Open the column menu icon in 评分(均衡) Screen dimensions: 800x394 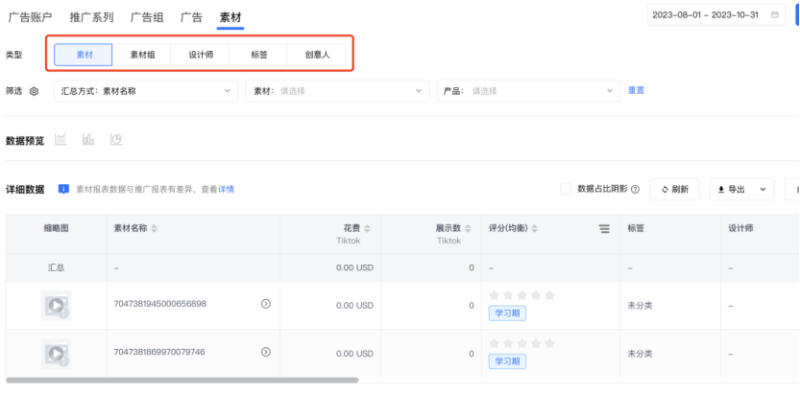pyautogui.click(x=605, y=229)
